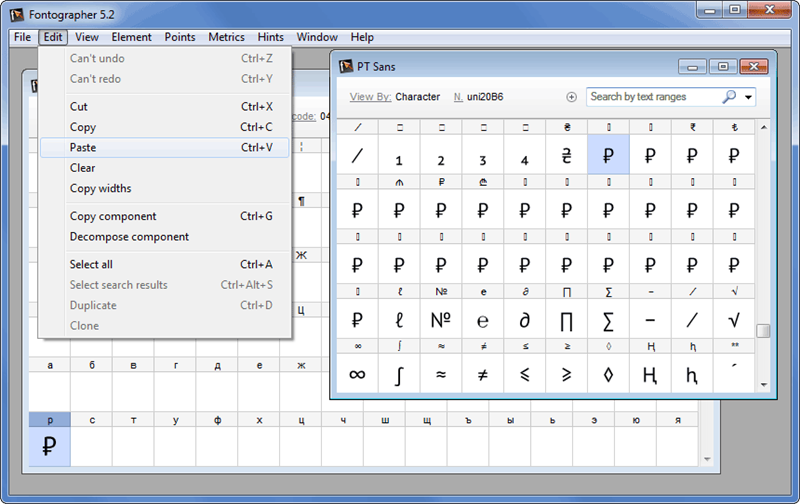Click the round plus icon beside the search box

572,97
